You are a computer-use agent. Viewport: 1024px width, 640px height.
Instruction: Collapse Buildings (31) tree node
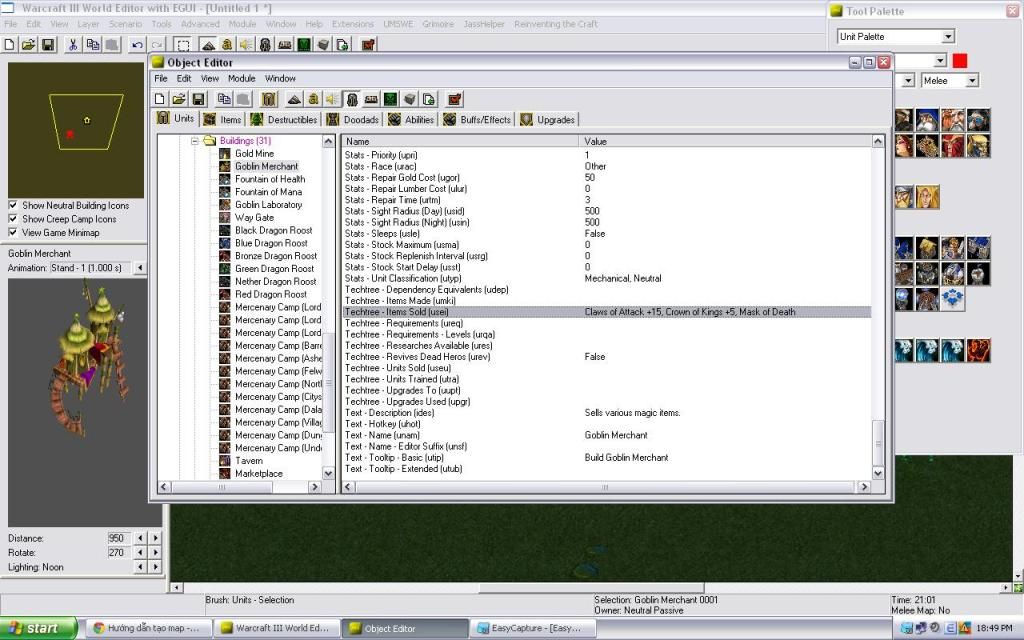point(195,140)
